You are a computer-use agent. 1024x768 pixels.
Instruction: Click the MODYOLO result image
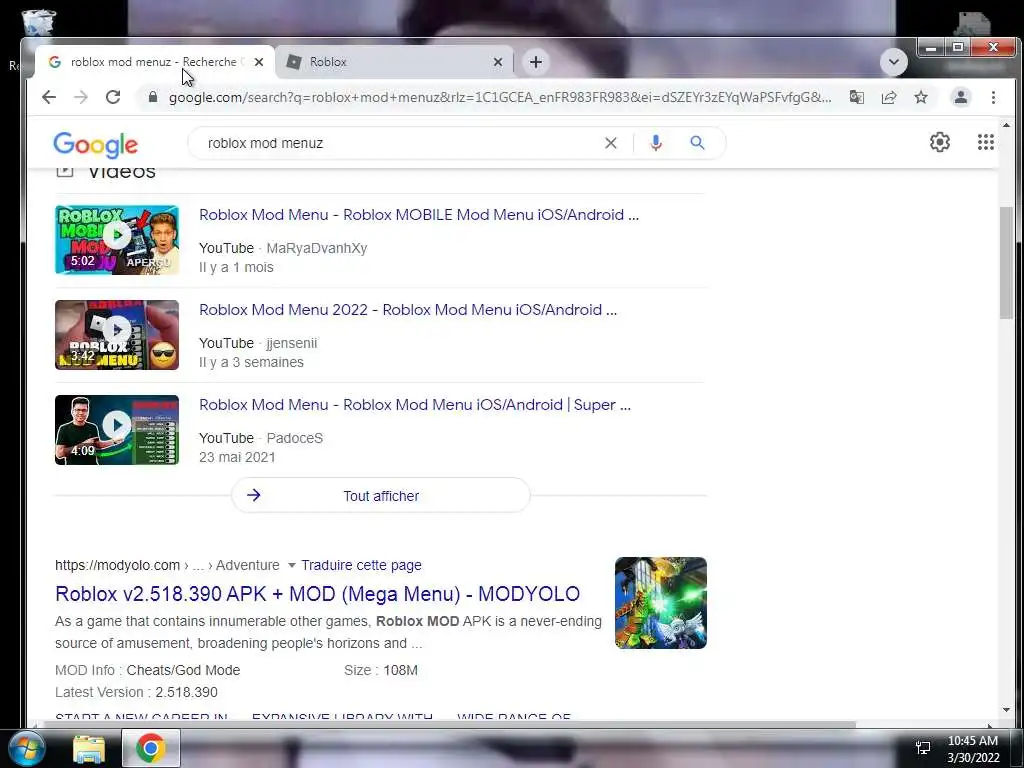[661, 603]
